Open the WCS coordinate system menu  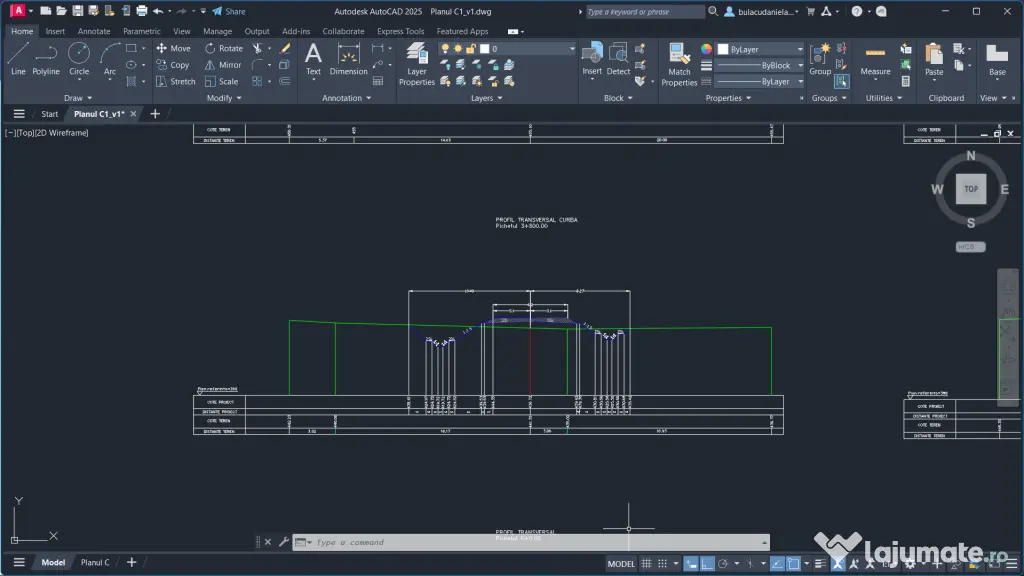(970, 247)
